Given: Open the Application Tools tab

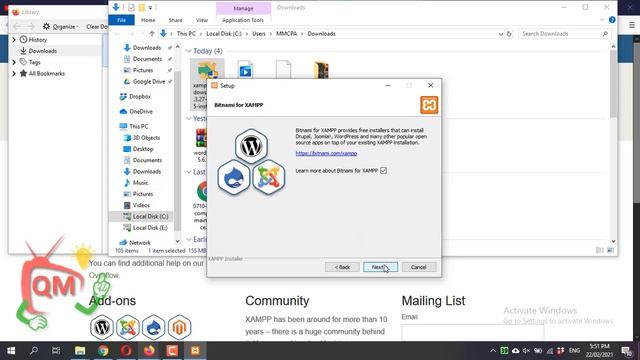Looking at the screenshot, I should 243,20.
